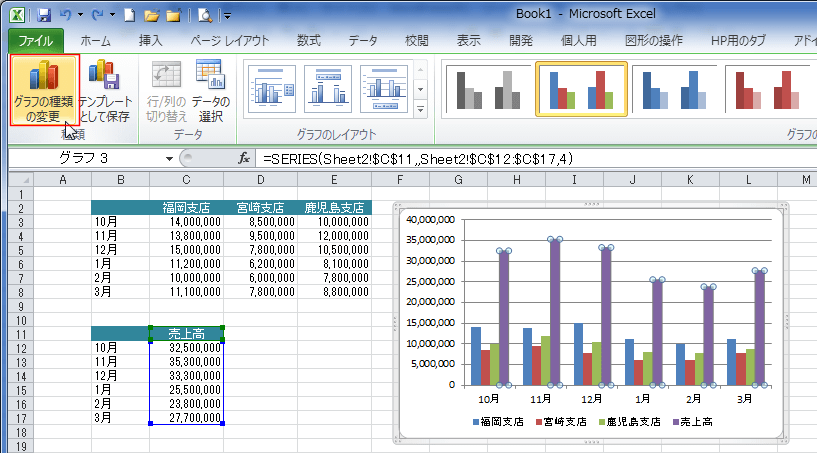Switch to the 数式 (Formulas) ribbon tab

(x=308, y=41)
